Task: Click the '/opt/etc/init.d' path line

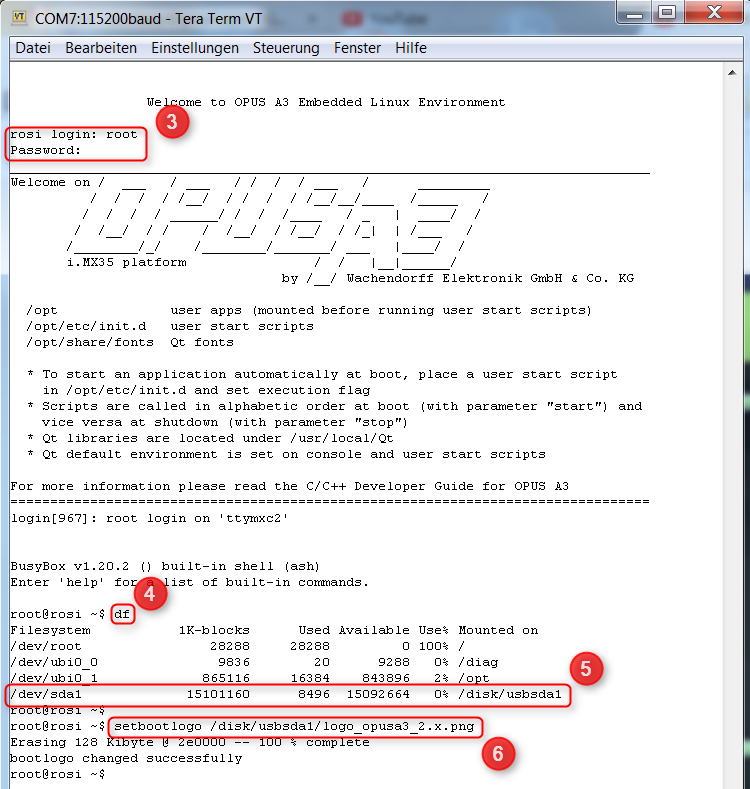Action: [170, 326]
